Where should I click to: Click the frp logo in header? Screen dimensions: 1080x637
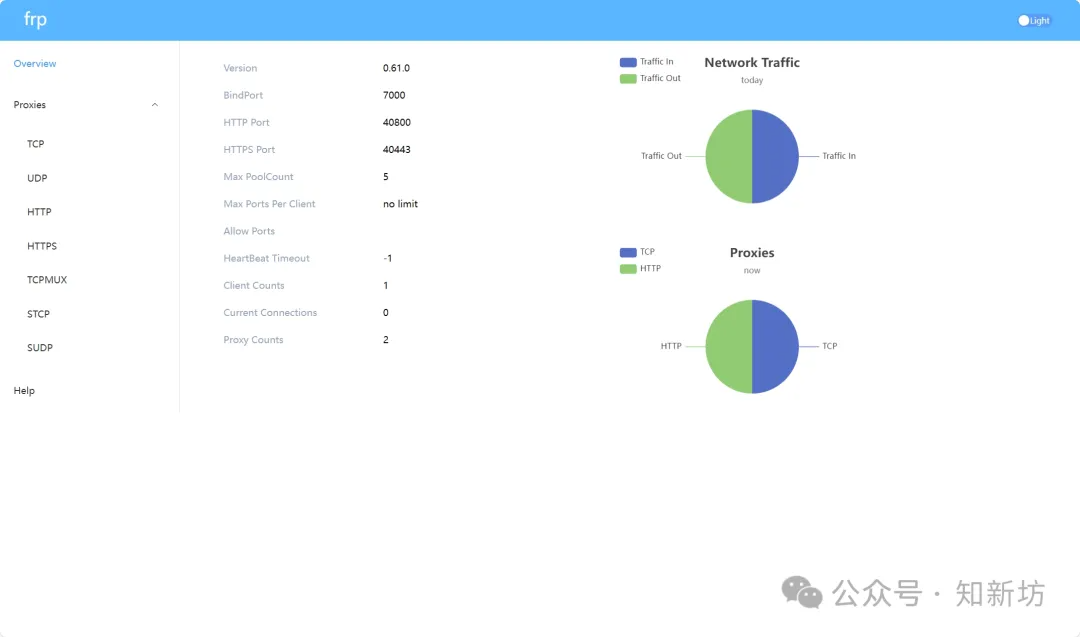[35, 19]
